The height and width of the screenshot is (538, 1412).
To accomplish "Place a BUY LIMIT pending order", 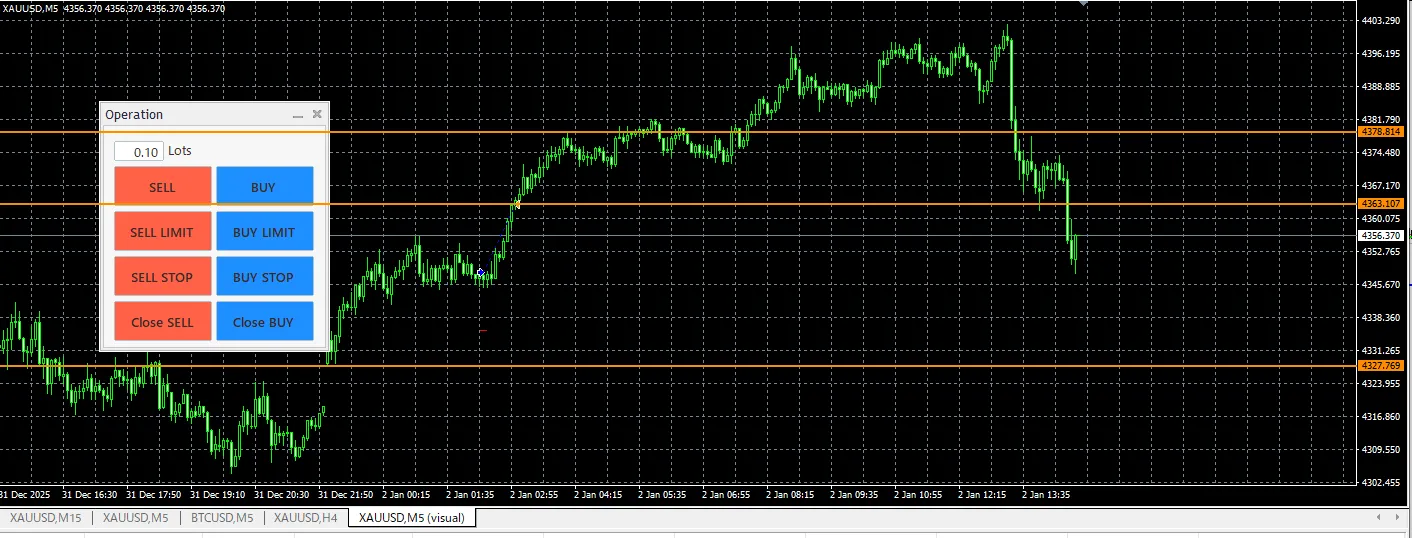I will pos(264,231).
